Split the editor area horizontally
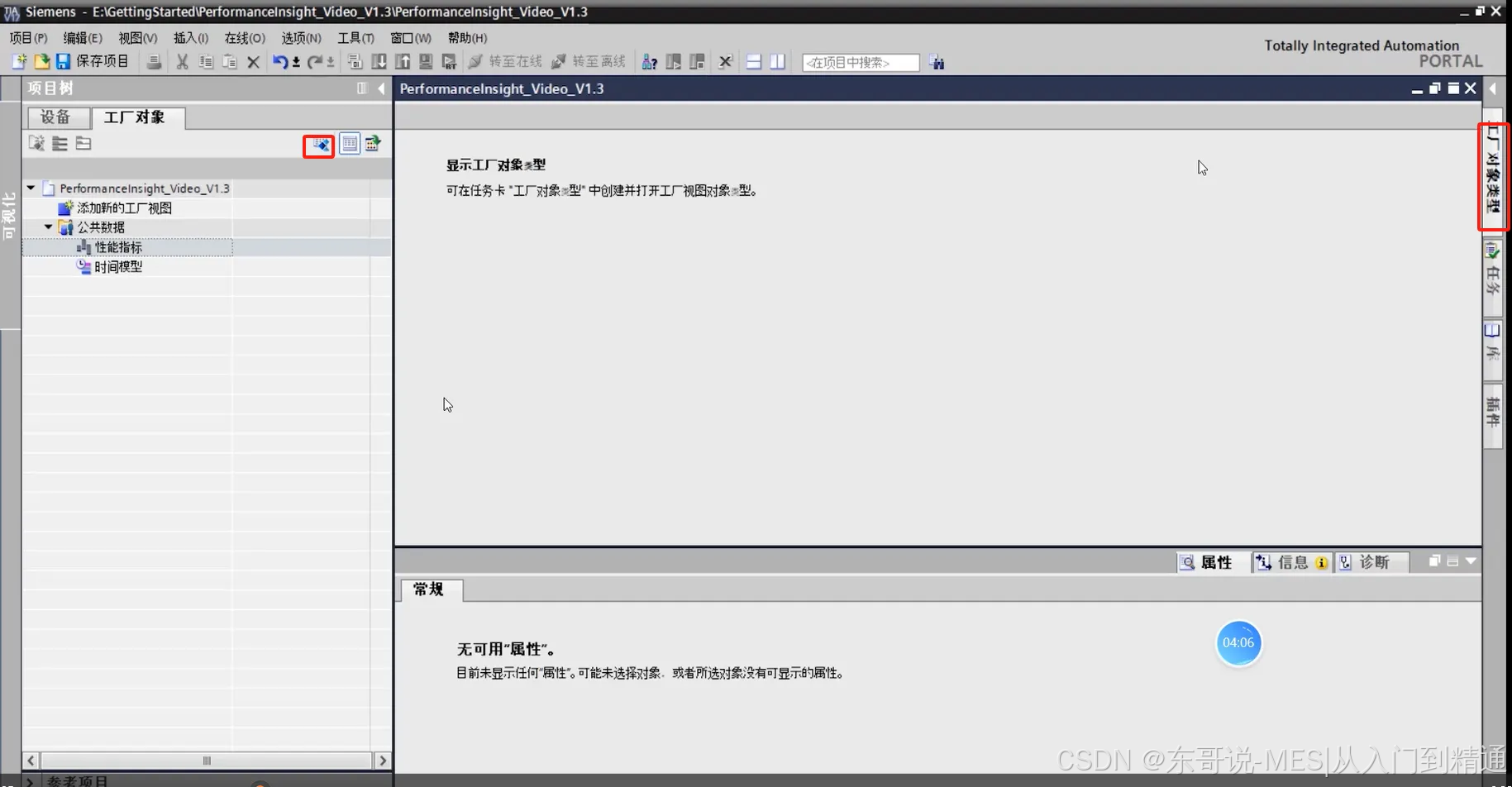This screenshot has width=1512, height=787. click(754, 62)
